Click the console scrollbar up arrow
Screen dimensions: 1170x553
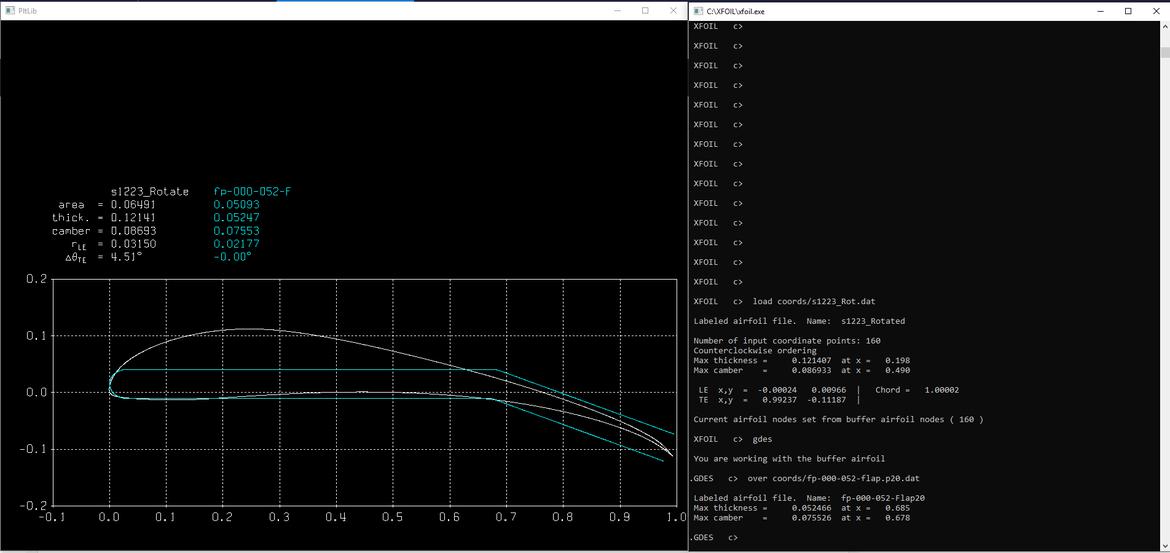tap(1165, 27)
